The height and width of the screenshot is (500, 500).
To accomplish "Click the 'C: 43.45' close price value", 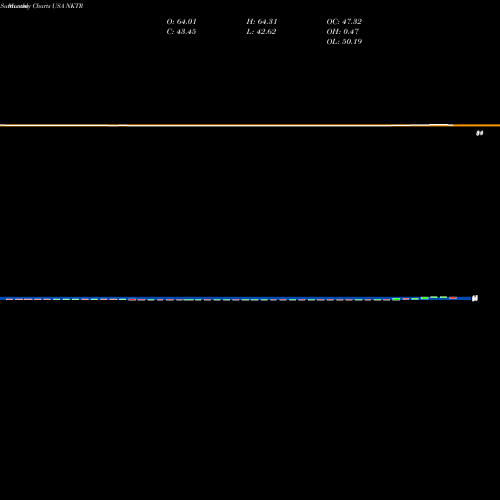I will [181, 32].
